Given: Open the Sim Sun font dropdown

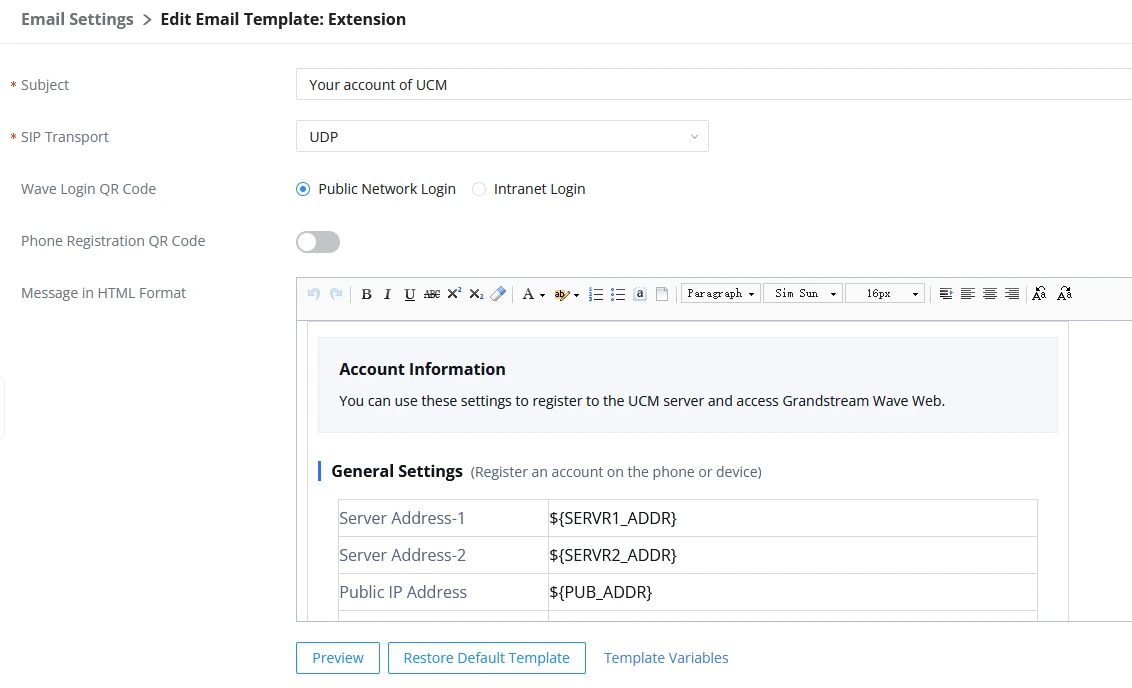Looking at the screenshot, I should pyautogui.click(x=804, y=293).
